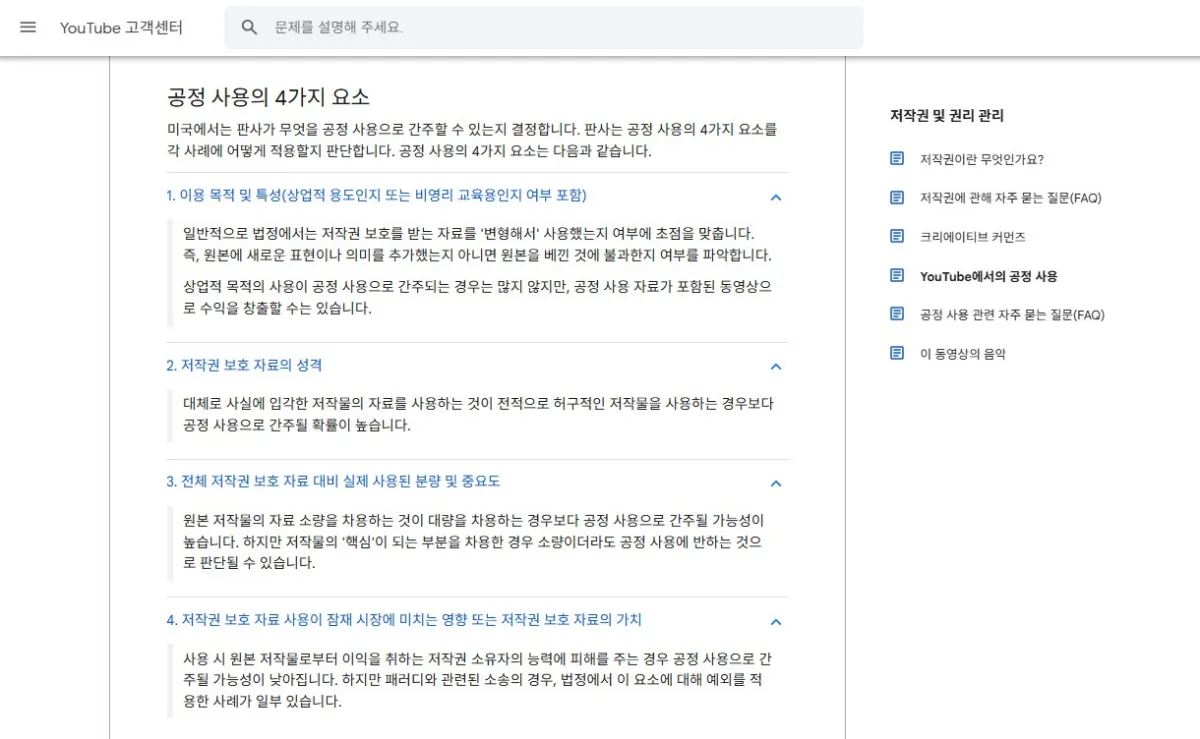1200x739 pixels.
Task: Collapse section '1. 이용 목적 및 특성'
Action: (776, 197)
